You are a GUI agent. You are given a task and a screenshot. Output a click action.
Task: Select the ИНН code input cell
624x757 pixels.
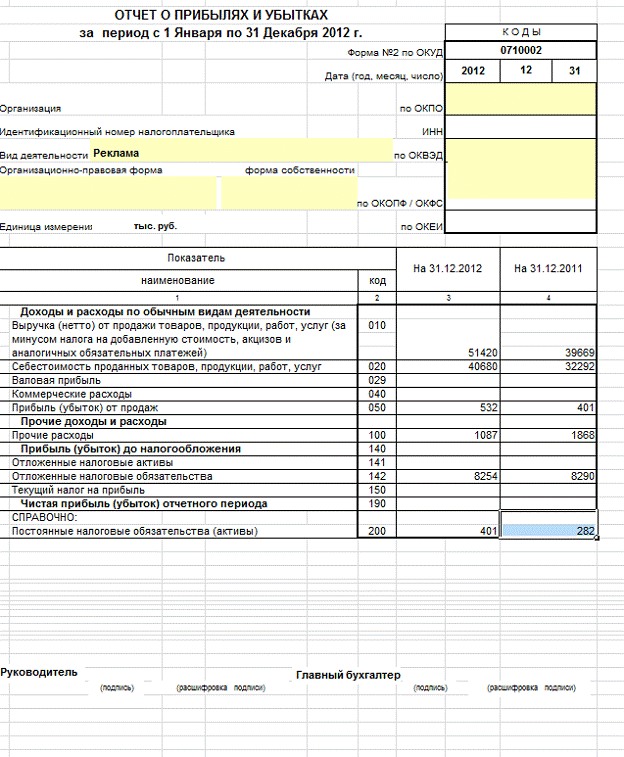[520, 130]
